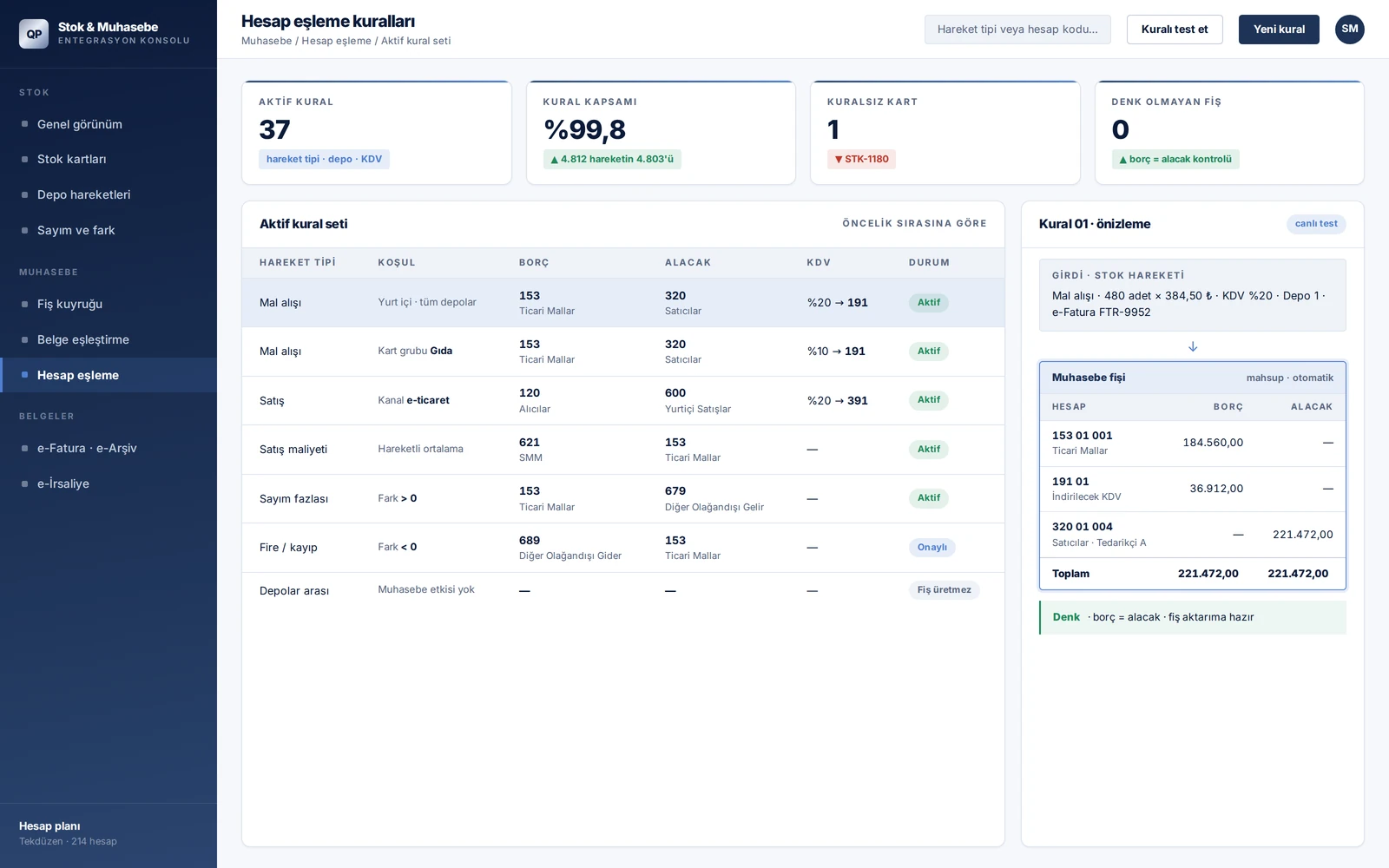Click the Depolar arası rule row
This screenshot has height=868, width=1389.
click(623, 591)
